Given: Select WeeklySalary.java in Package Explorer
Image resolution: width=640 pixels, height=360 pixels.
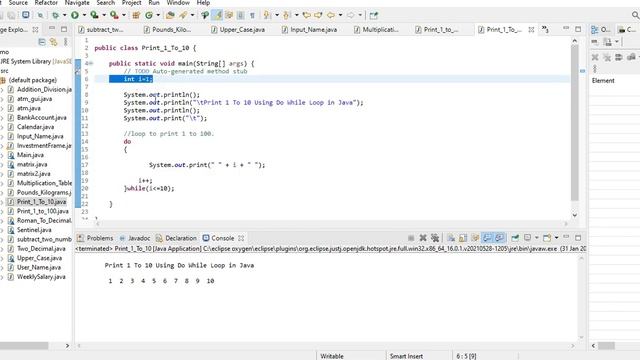Looking at the screenshot, I should click(41, 277).
